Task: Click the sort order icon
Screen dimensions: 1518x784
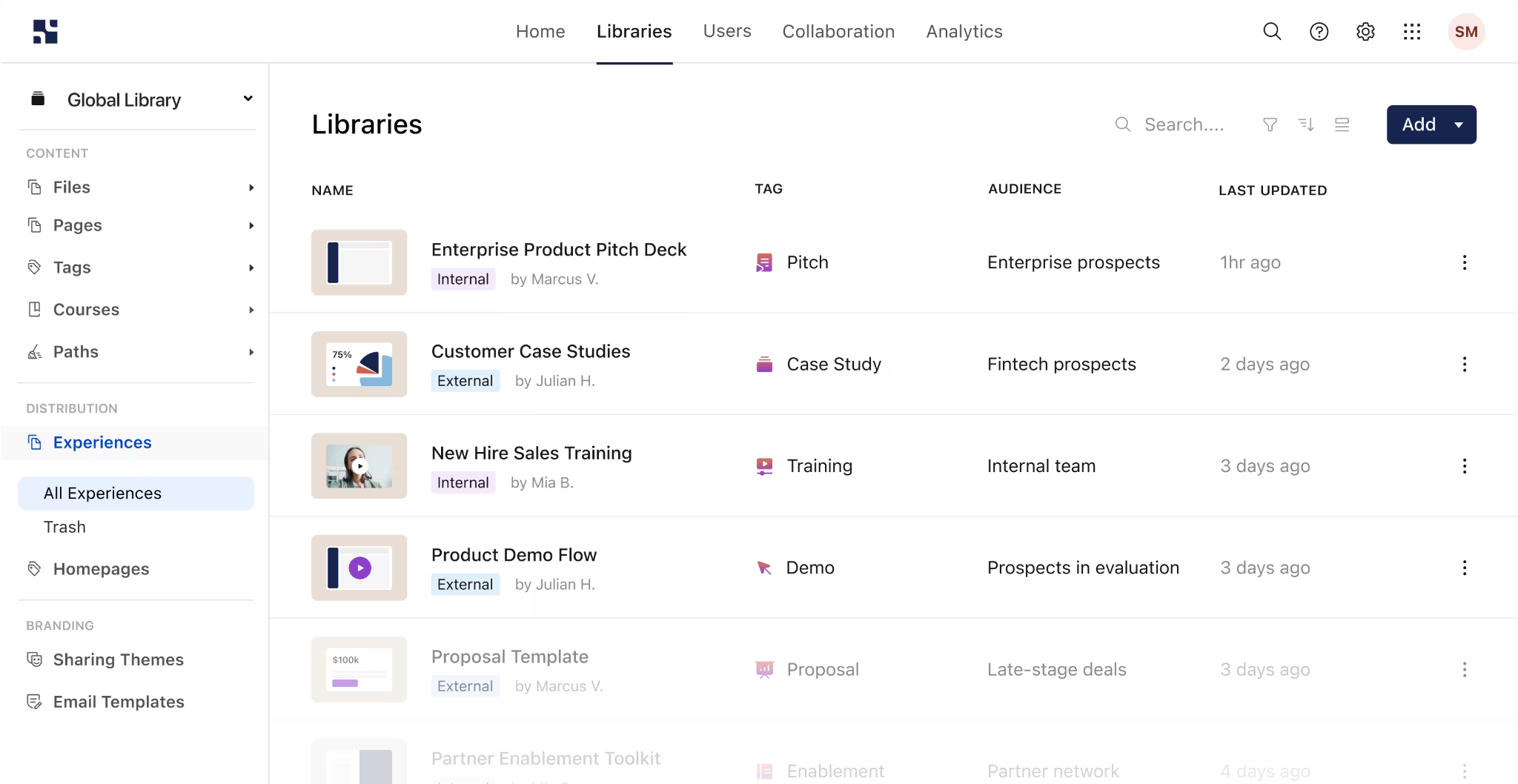Action: point(1306,124)
